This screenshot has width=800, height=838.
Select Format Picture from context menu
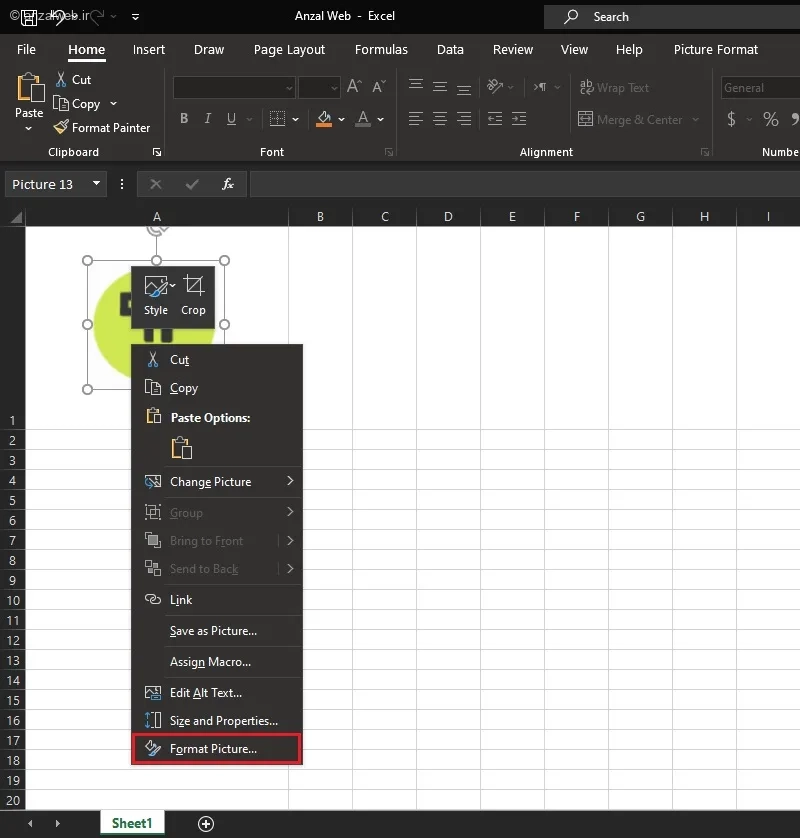216,749
